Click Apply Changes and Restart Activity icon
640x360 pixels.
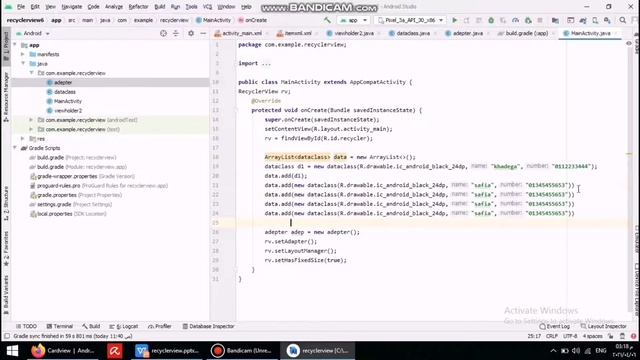click(467, 20)
